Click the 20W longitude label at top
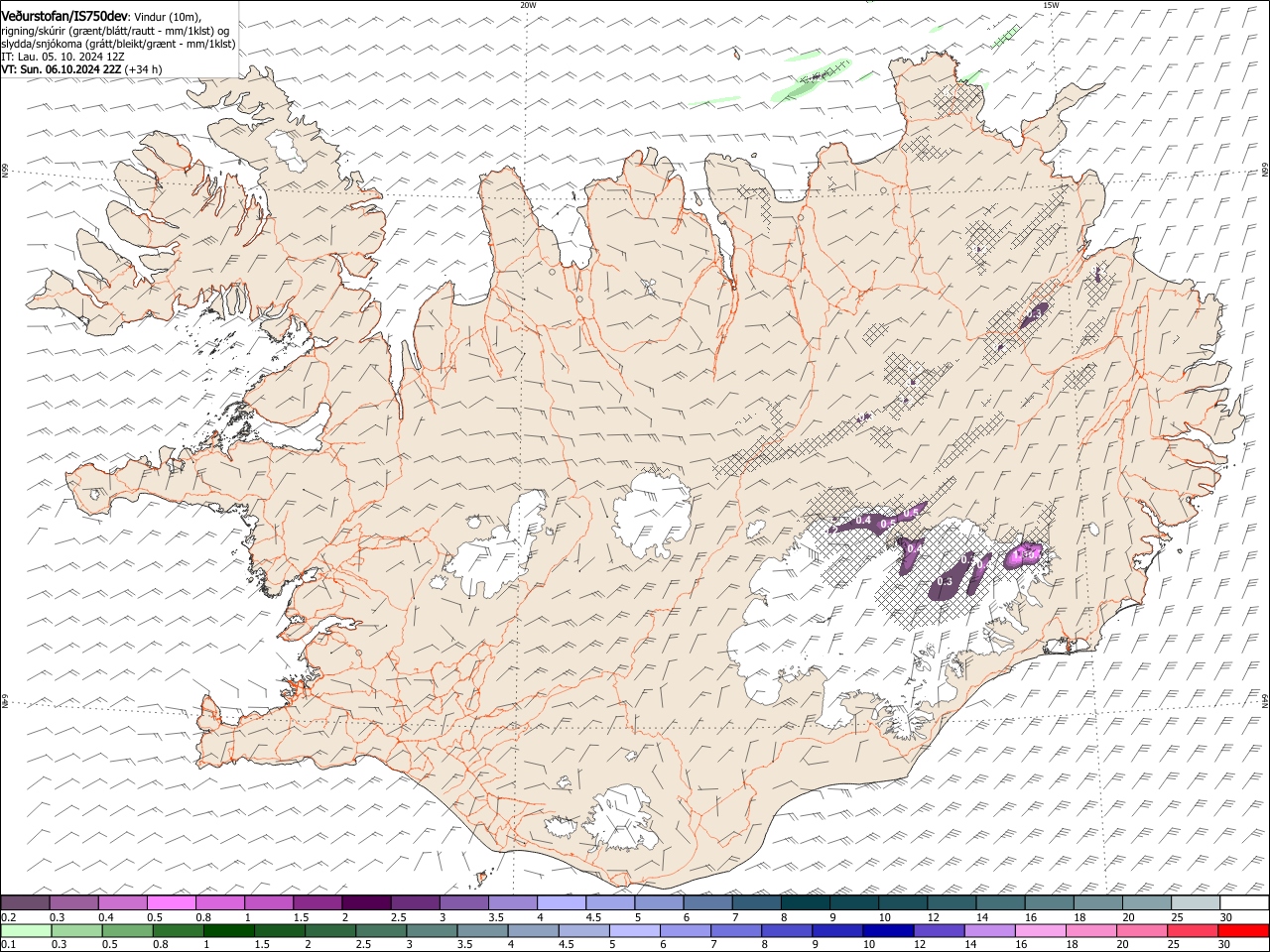Screen dimensions: 1270x952 point(528,5)
